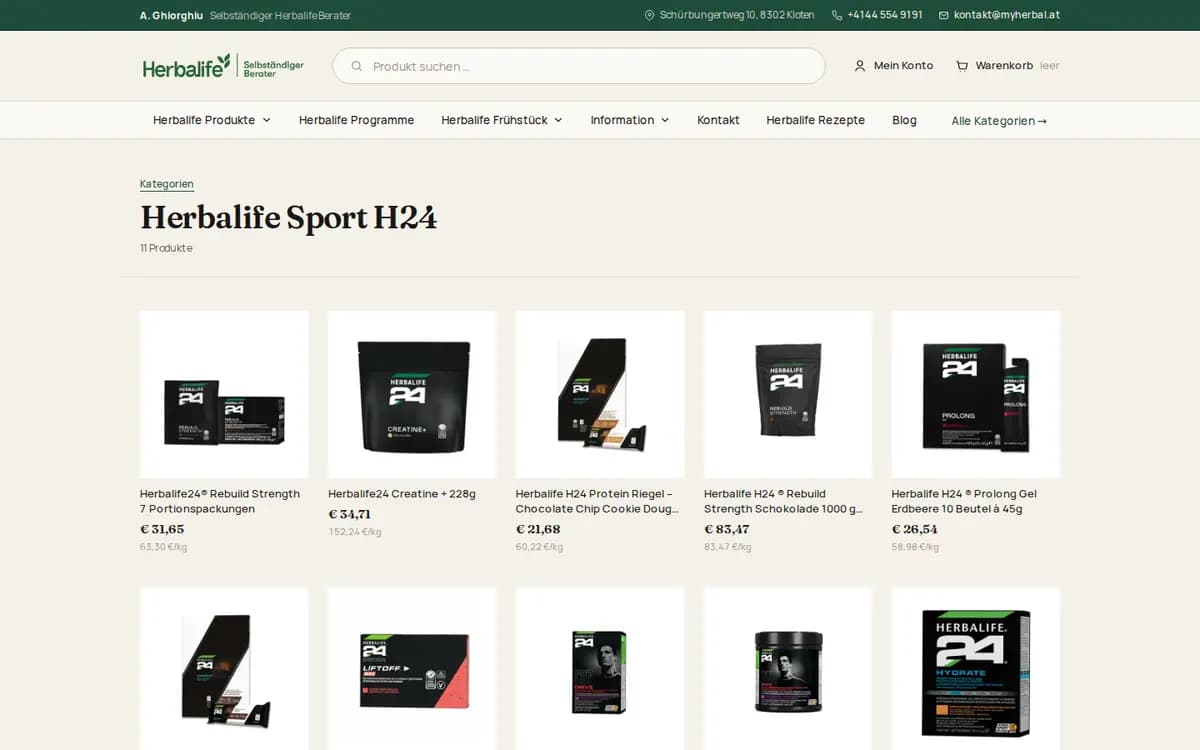Click the address Schürbungertweg 10, 8302 Kloten
The image size is (1200, 750).
coord(737,15)
